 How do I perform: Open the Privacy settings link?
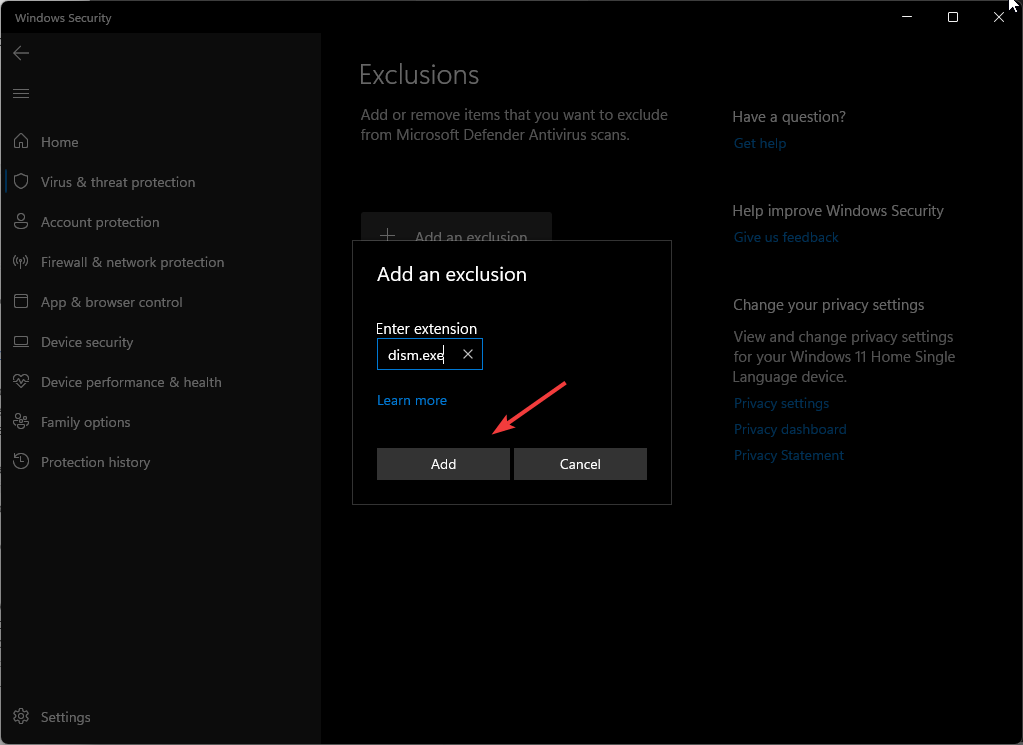(781, 403)
